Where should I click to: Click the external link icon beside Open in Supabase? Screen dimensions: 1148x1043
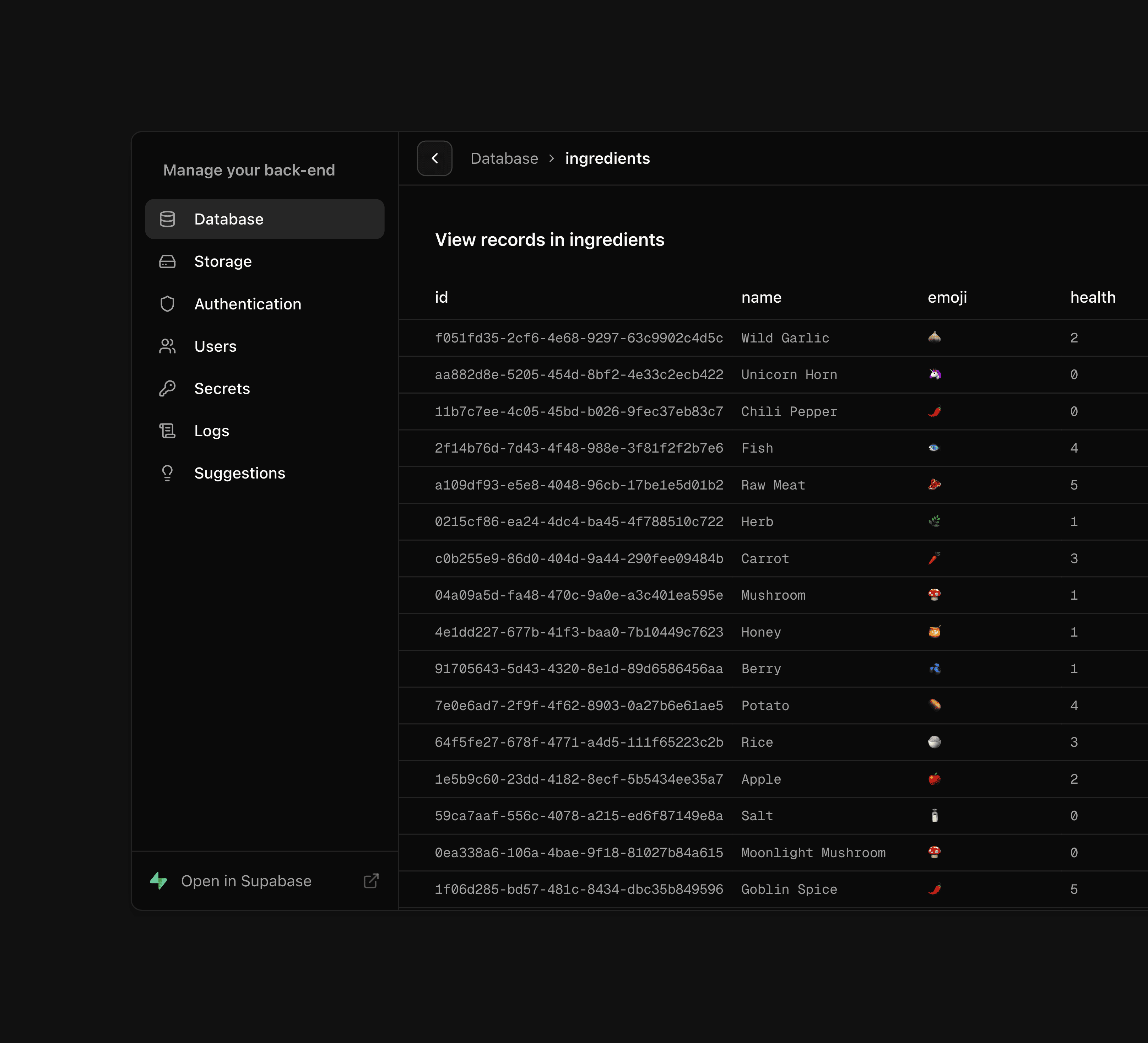[x=371, y=881]
